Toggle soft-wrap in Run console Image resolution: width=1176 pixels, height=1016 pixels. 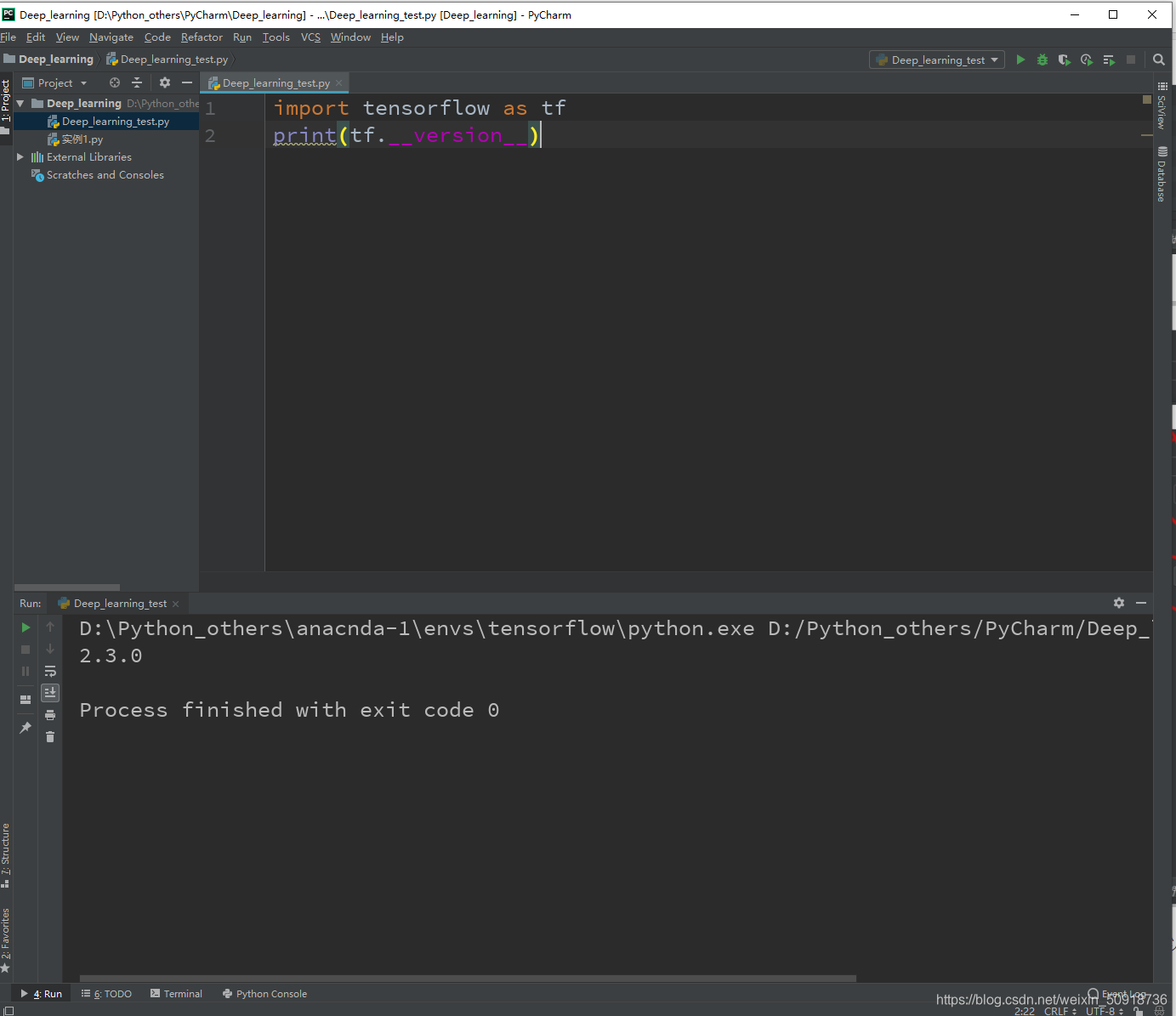point(50,672)
